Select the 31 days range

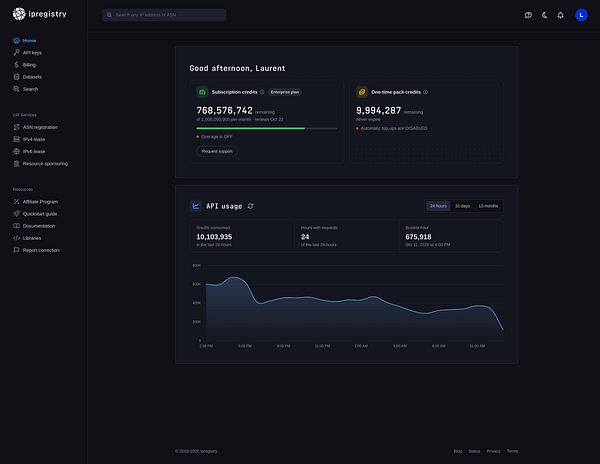pyautogui.click(x=462, y=206)
